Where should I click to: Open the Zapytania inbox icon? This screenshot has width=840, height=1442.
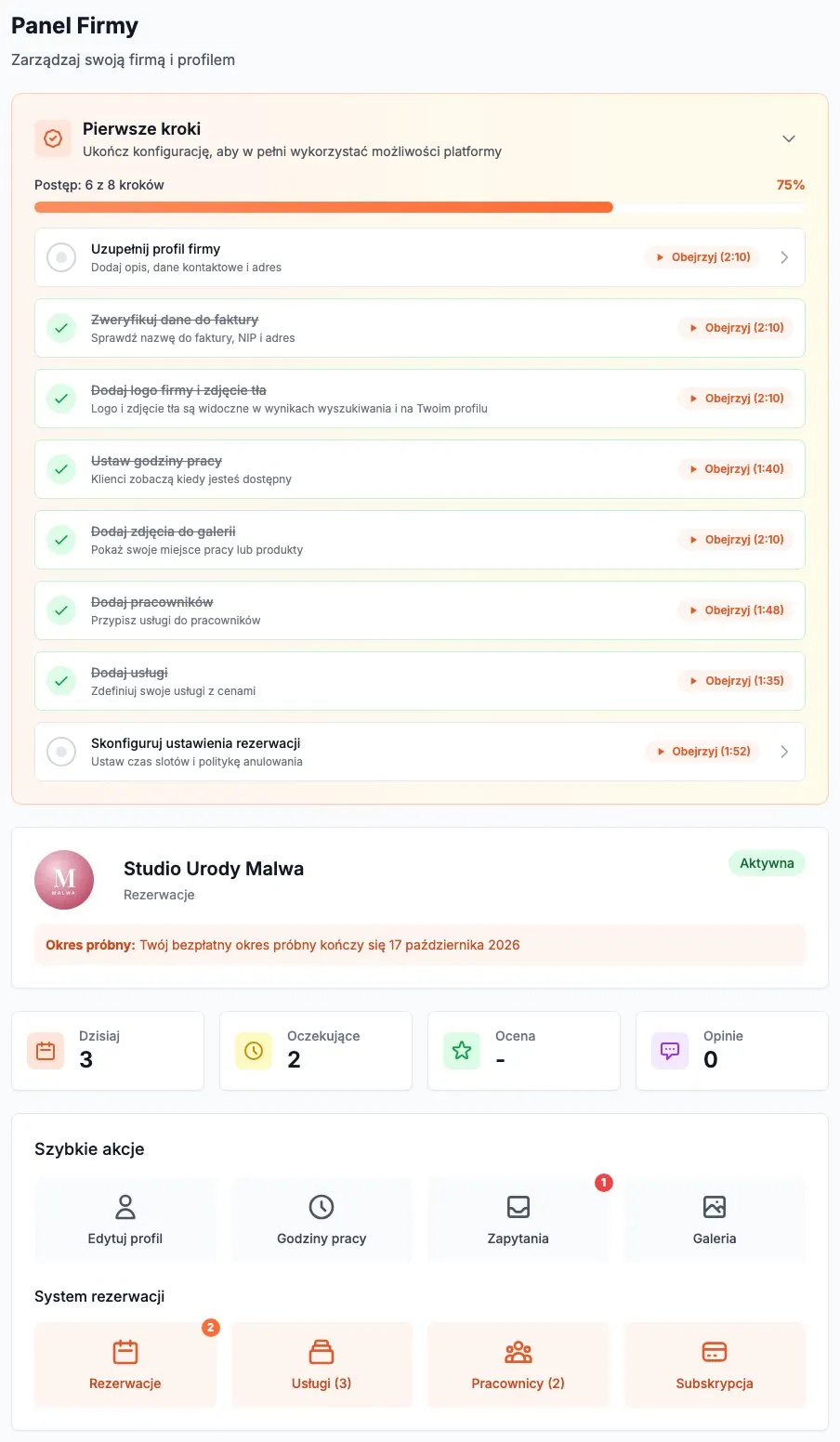(518, 1207)
